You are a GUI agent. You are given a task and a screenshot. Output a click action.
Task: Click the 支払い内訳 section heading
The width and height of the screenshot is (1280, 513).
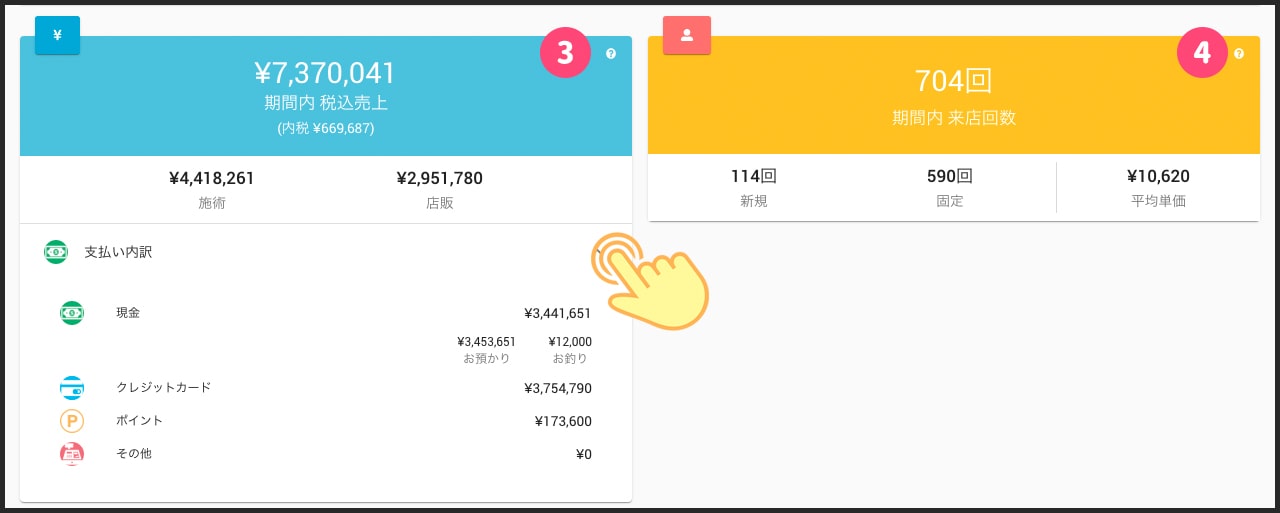[x=118, y=252]
